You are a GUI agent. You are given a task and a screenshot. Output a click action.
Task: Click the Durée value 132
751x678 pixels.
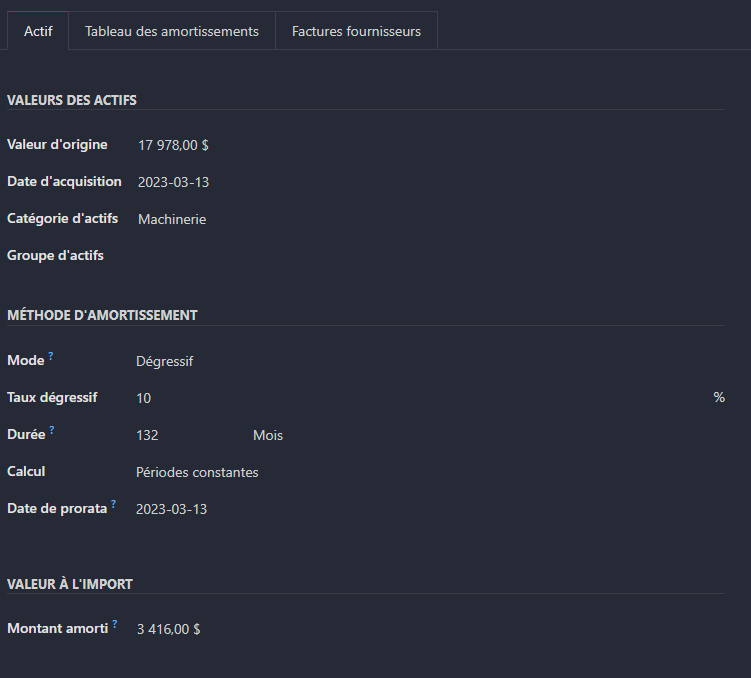[x=147, y=435]
